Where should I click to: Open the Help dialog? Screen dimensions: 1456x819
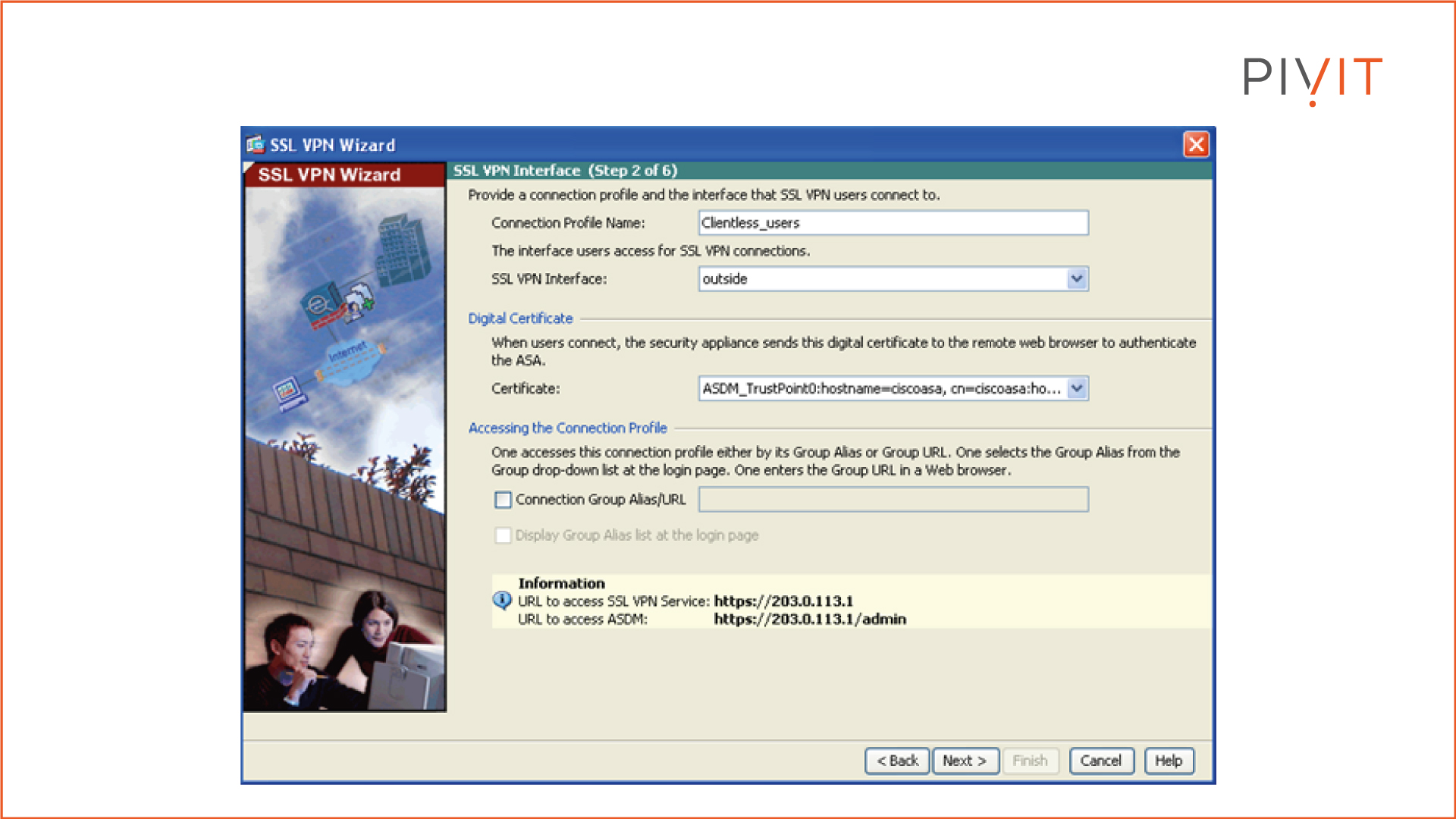pyautogui.click(x=1169, y=761)
